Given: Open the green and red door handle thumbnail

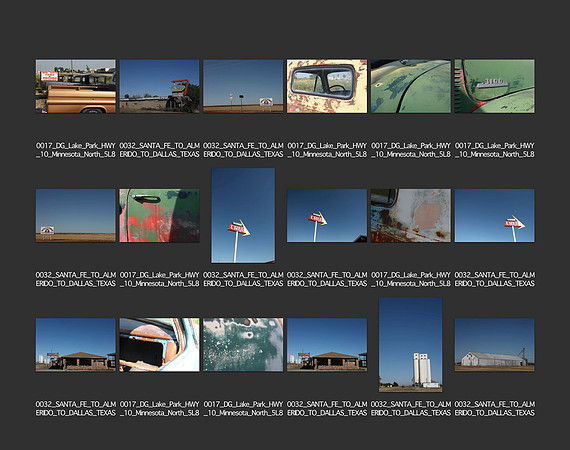Looking at the screenshot, I should coord(160,215).
